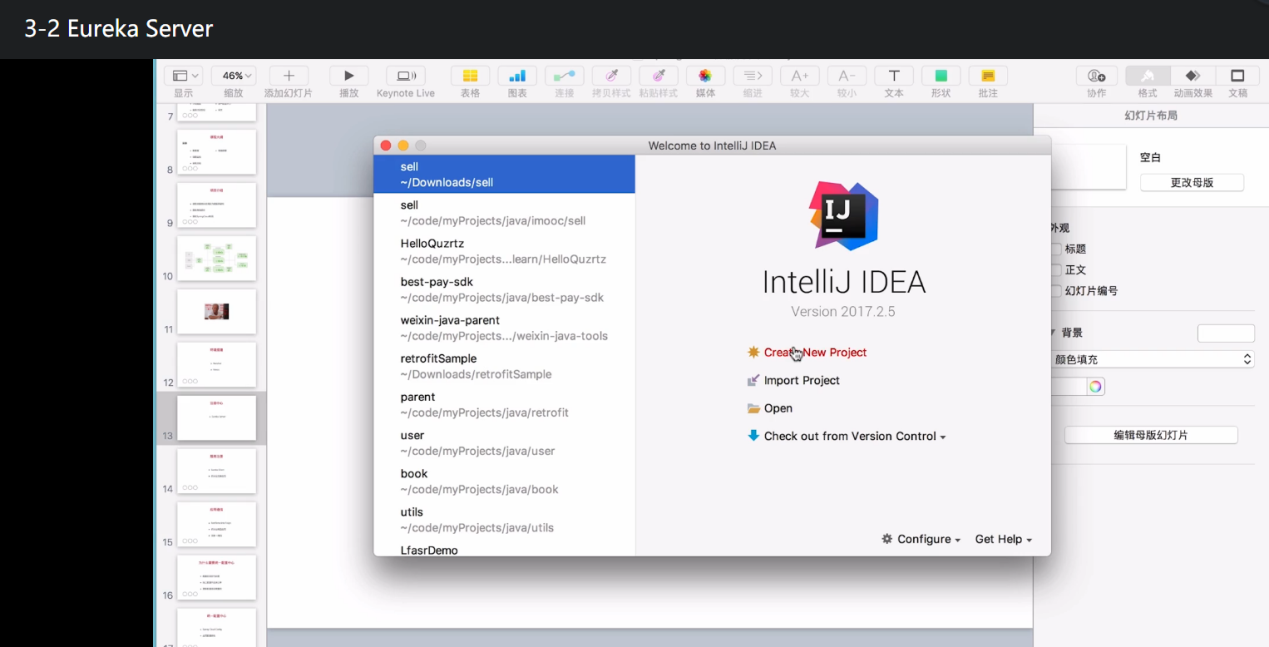Screen dimensions: 1269x647
Task: Open recent project sell in imooc folder
Action: point(504,212)
